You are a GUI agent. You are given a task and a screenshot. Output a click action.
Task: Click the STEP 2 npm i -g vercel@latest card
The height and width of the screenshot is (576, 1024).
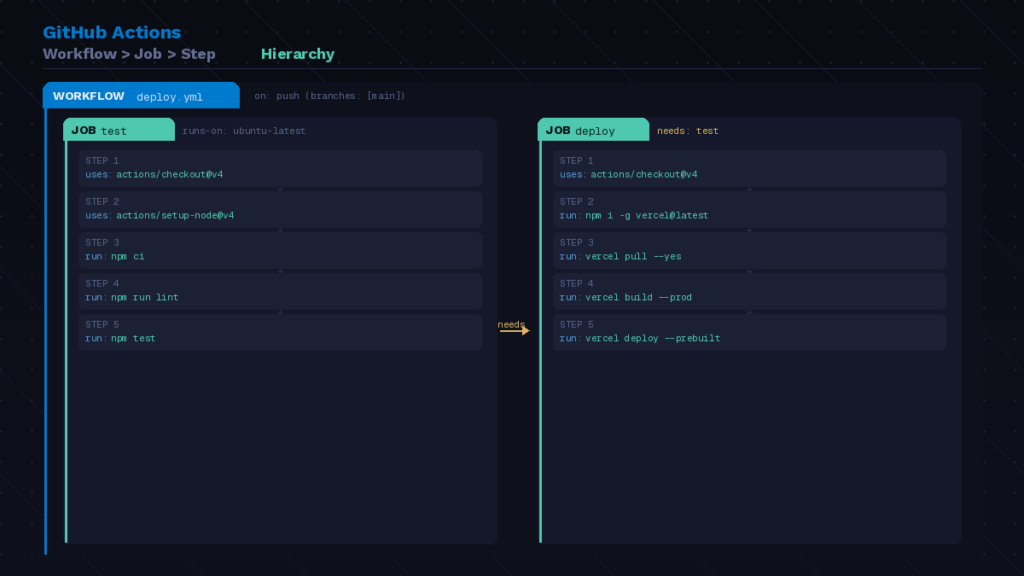tap(750, 208)
